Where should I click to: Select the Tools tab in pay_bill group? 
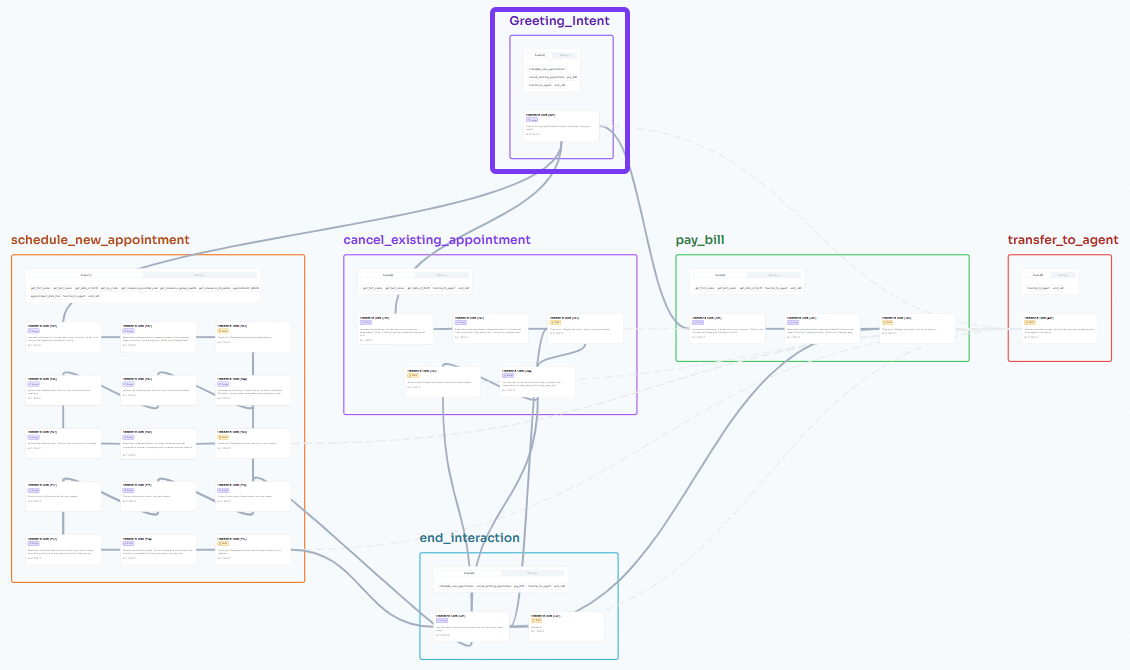click(720, 275)
